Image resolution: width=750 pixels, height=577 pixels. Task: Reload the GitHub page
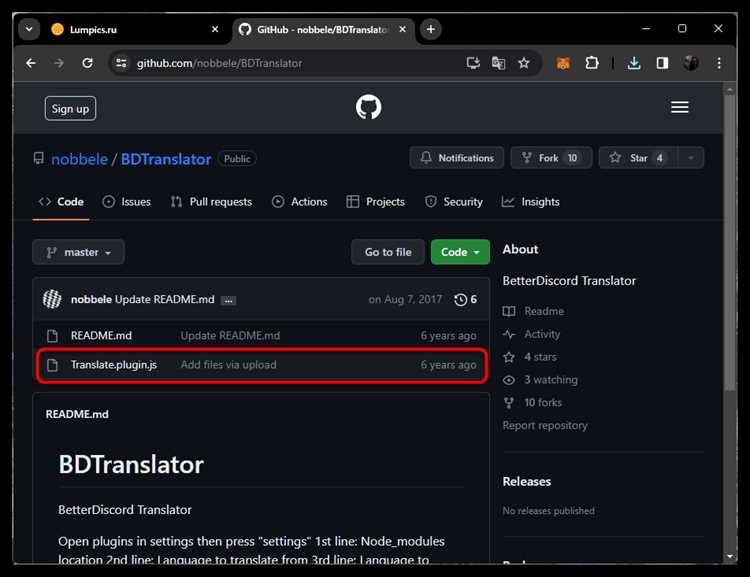(87, 63)
